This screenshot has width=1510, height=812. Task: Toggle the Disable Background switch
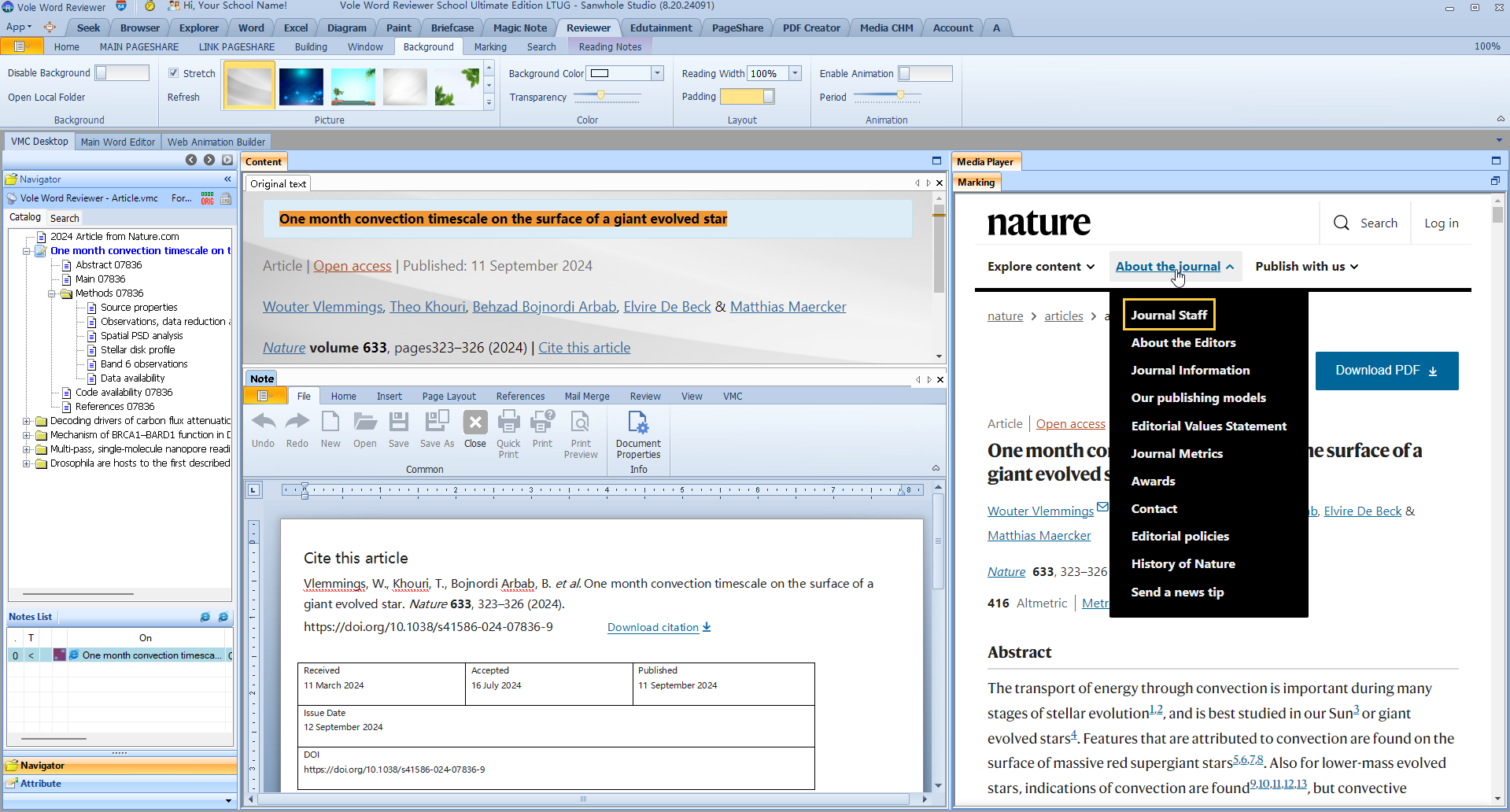pyautogui.click(x=122, y=73)
